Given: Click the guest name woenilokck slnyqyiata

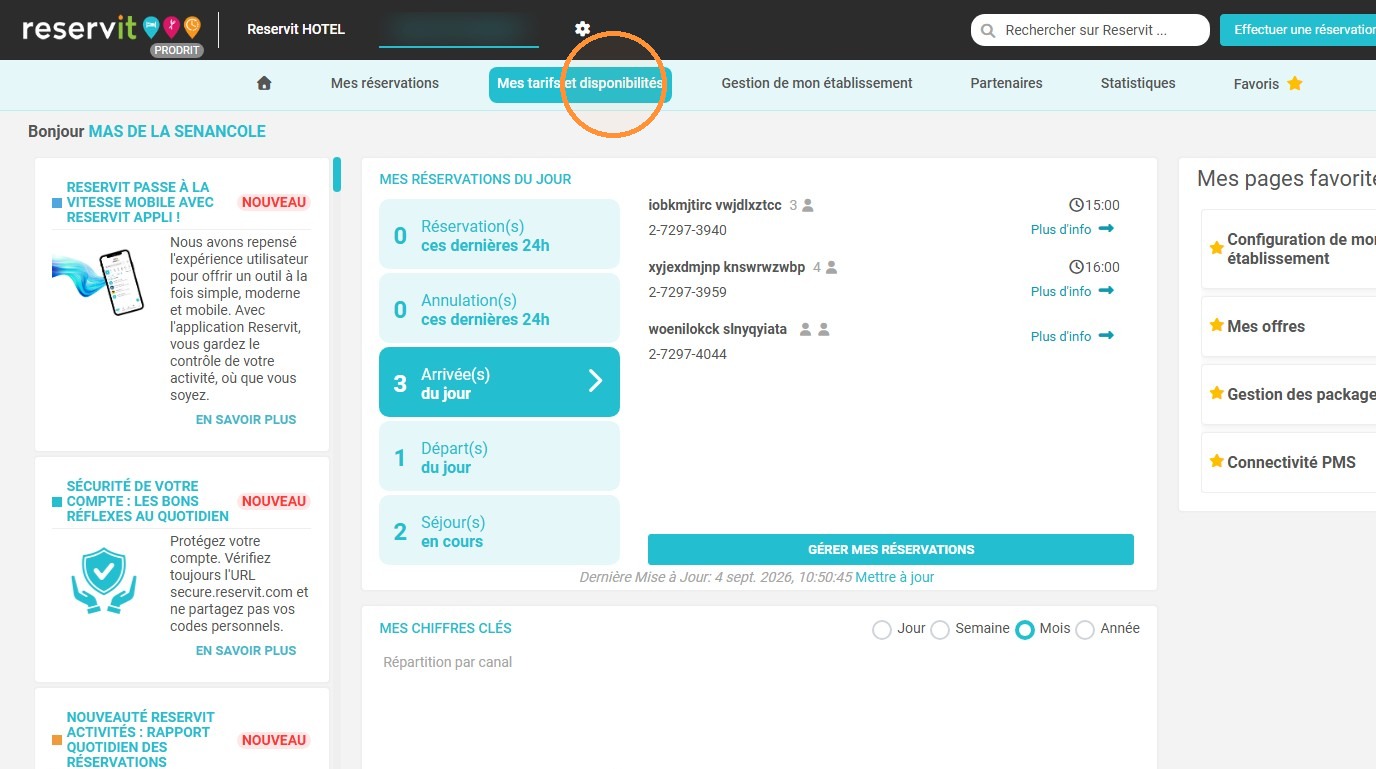Looking at the screenshot, I should pos(718,329).
